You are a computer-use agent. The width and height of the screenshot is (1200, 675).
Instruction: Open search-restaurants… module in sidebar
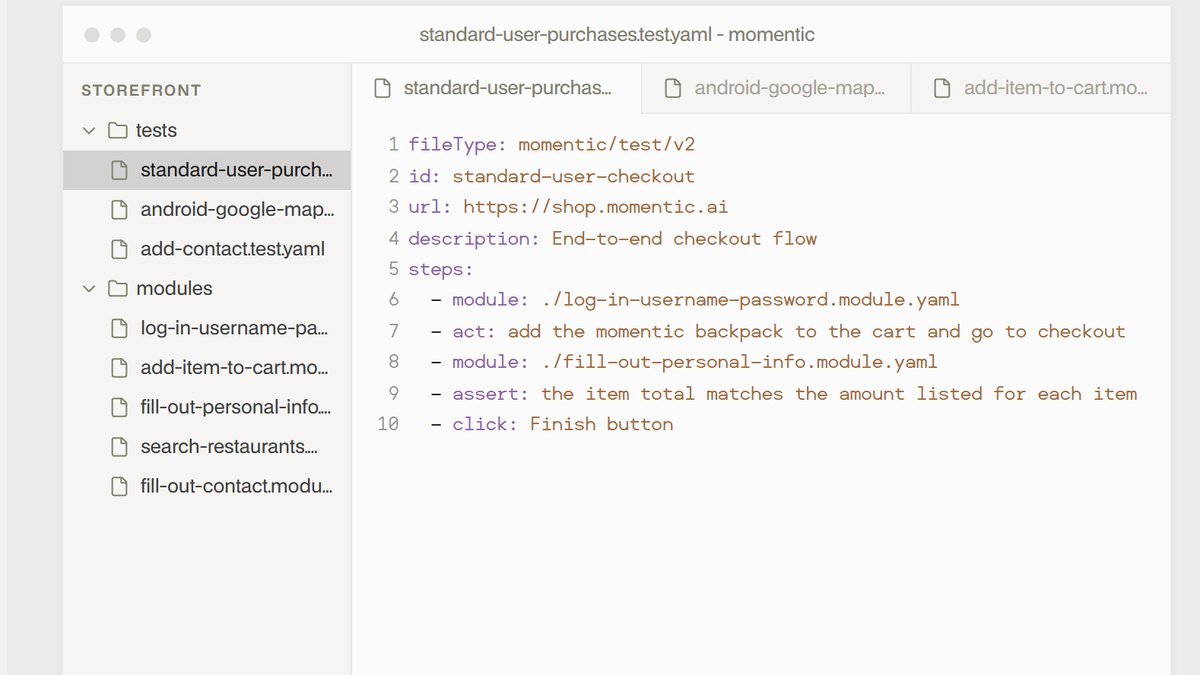tap(207, 447)
